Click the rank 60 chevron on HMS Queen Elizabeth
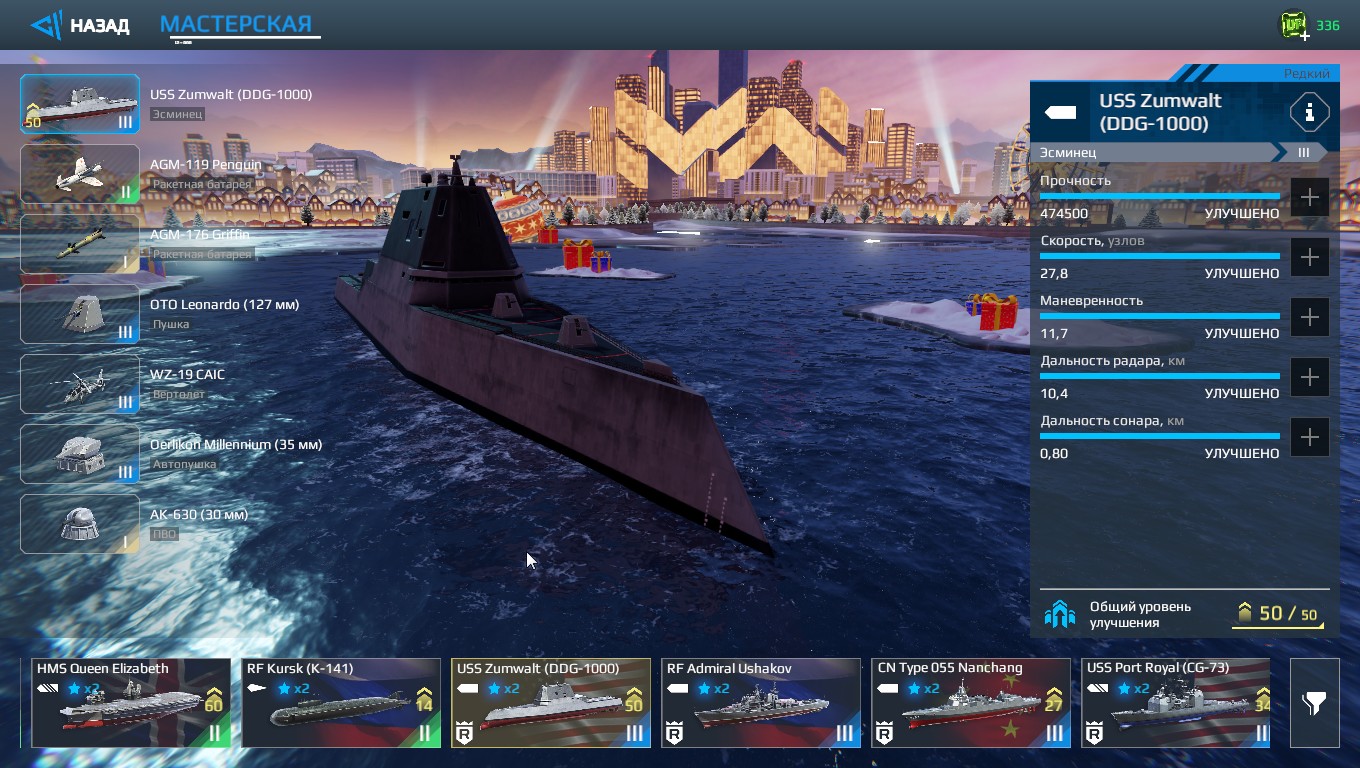The height and width of the screenshot is (768, 1360). [x=213, y=700]
